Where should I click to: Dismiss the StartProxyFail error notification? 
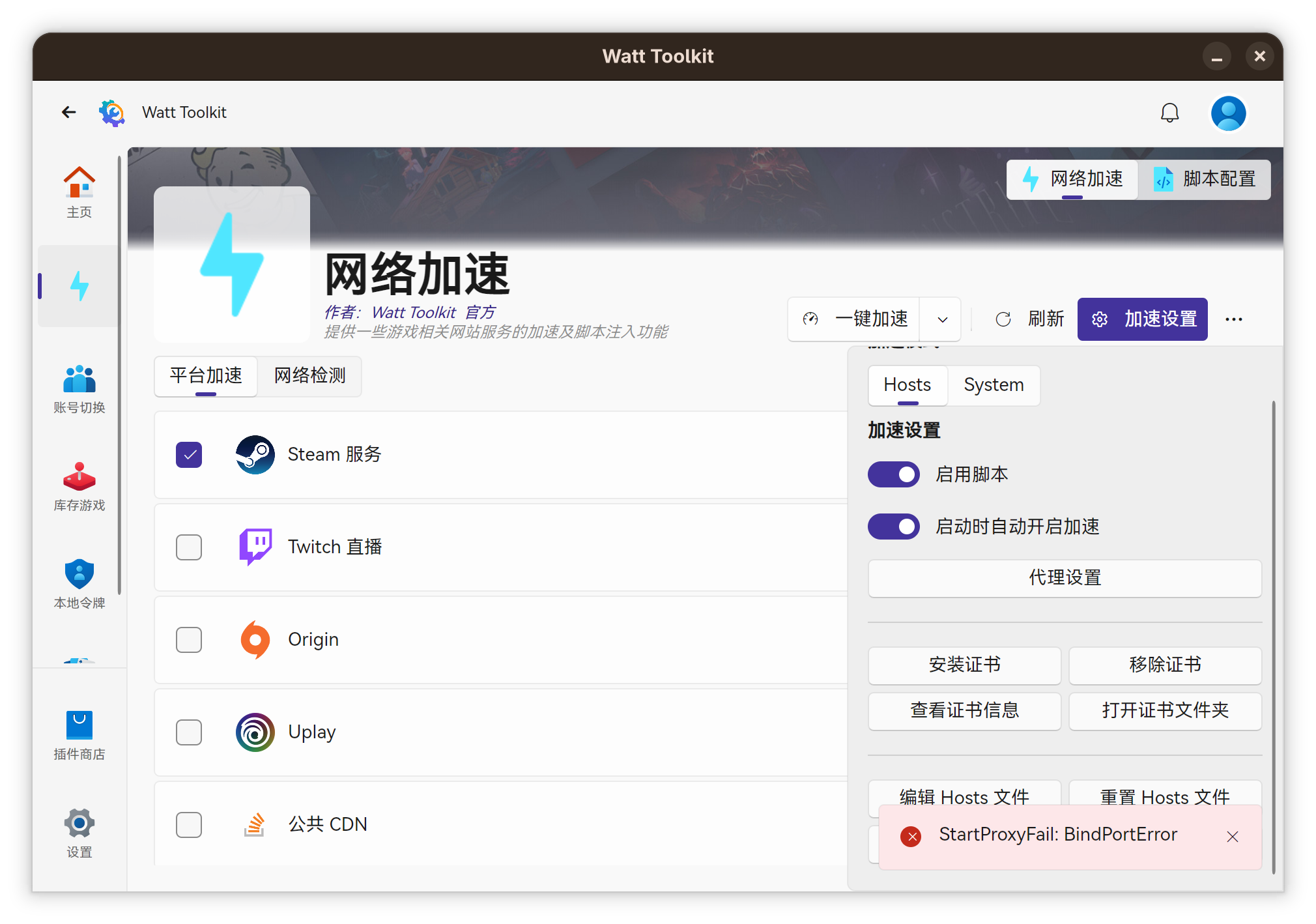[x=1232, y=837]
